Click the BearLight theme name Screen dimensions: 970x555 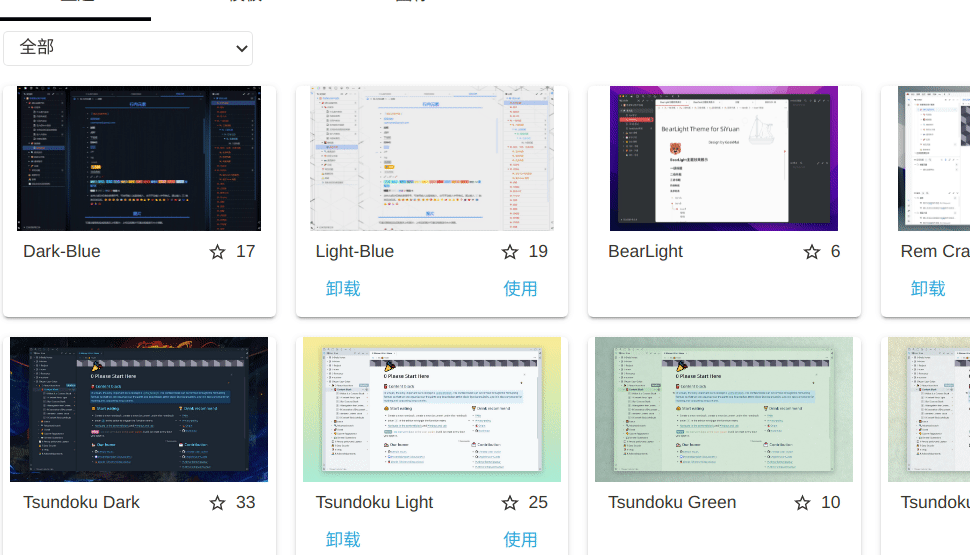coord(645,251)
